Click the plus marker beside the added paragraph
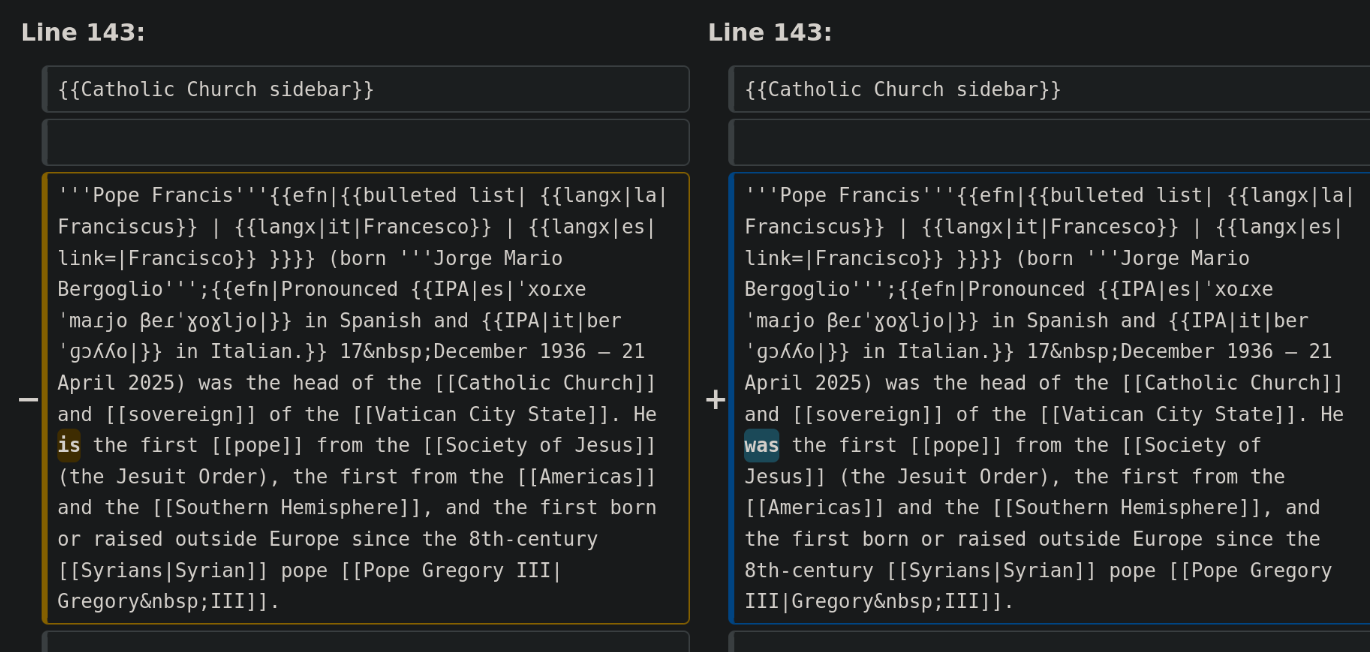This screenshot has width=1370, height=652. tap(715, 400)
